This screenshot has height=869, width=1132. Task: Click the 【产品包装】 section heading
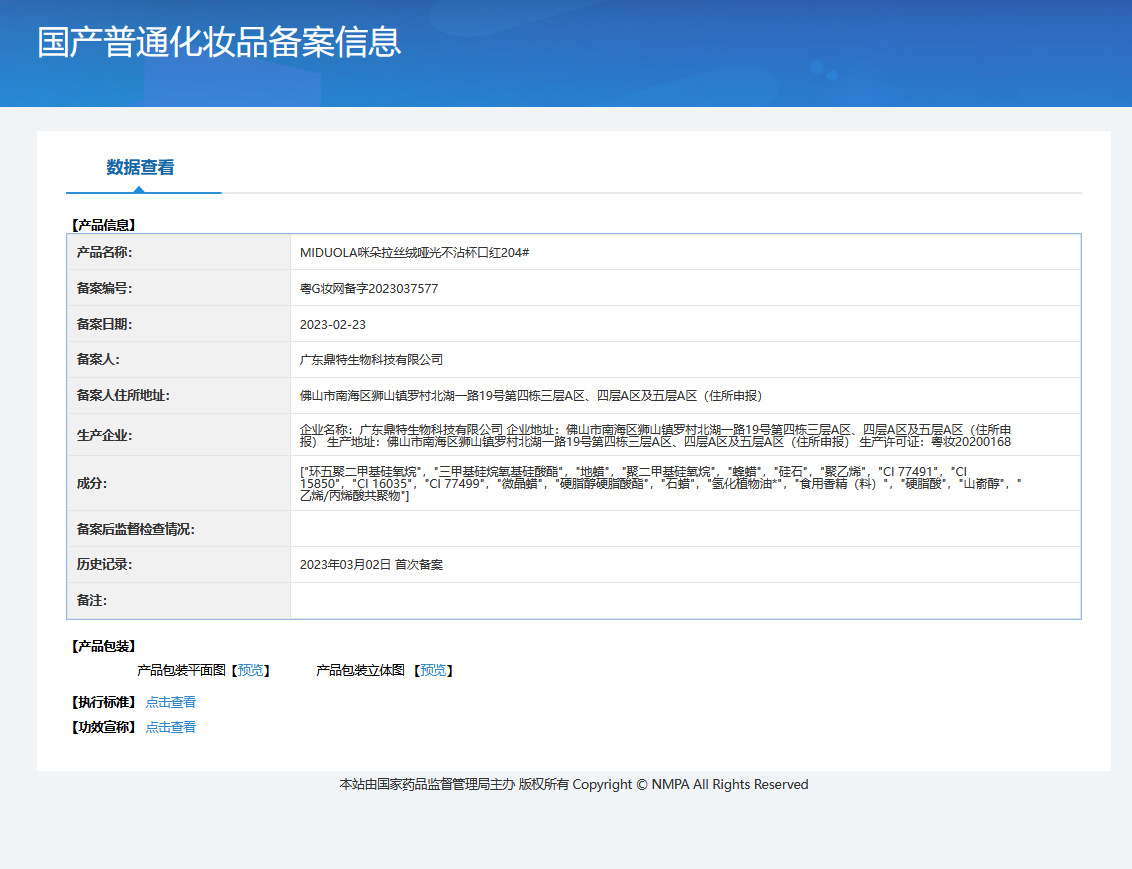pos(103,646)
